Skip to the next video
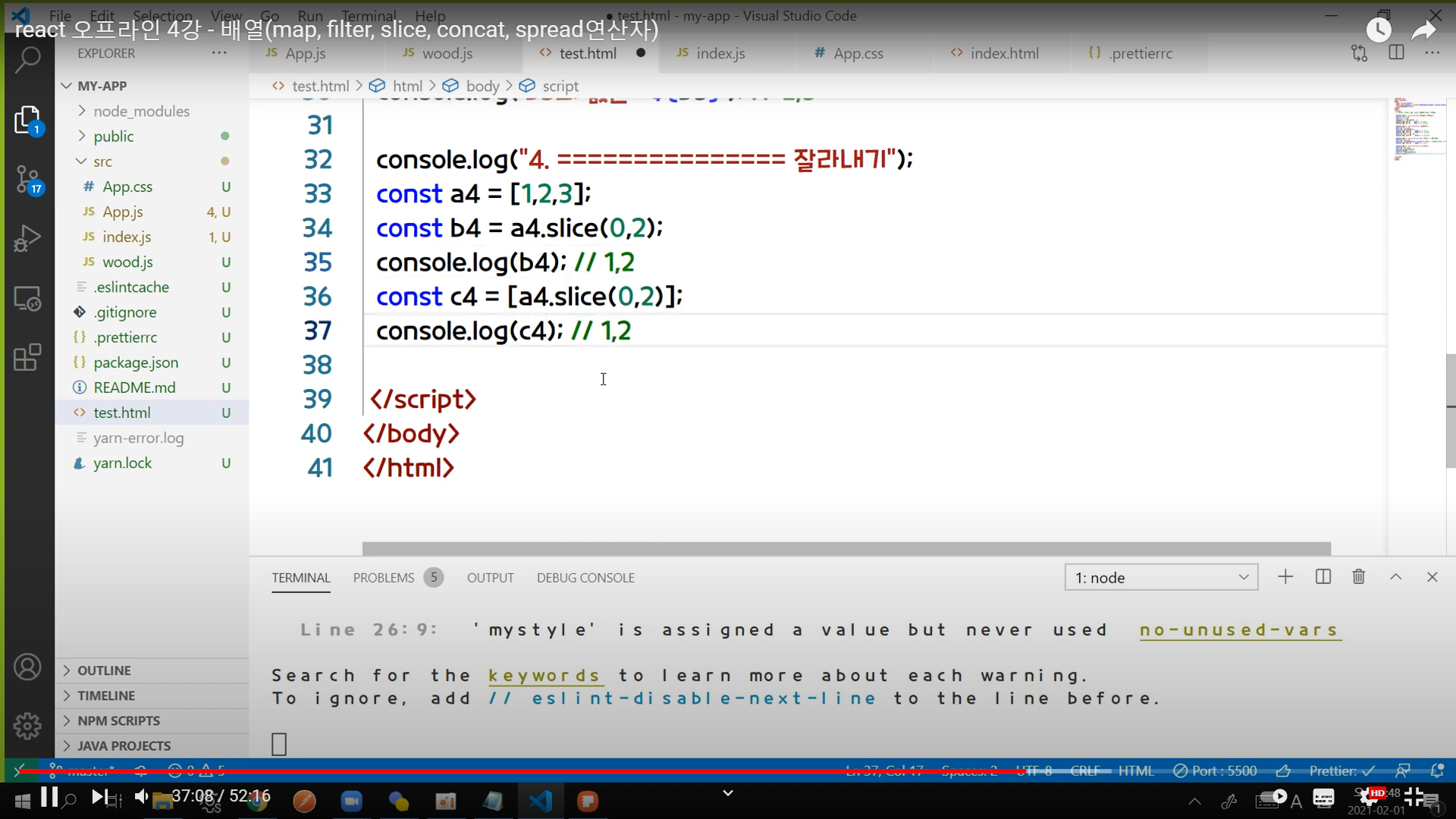The width and height of the screenshot is (1456, 819). click(x=98, y=797)
